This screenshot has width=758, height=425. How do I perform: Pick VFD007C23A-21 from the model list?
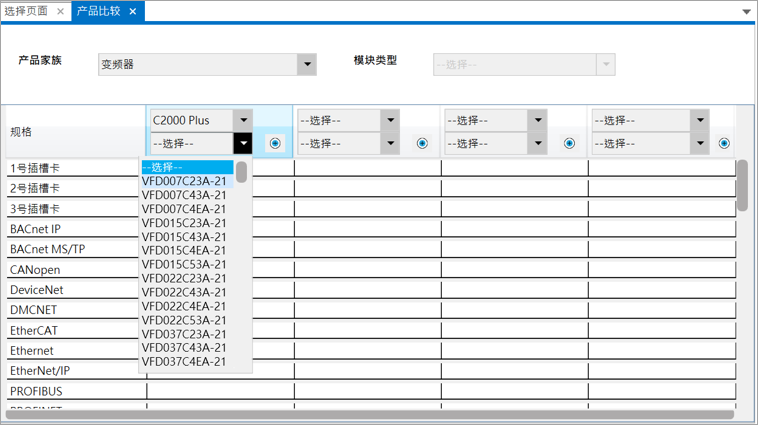tap(184, 181)
